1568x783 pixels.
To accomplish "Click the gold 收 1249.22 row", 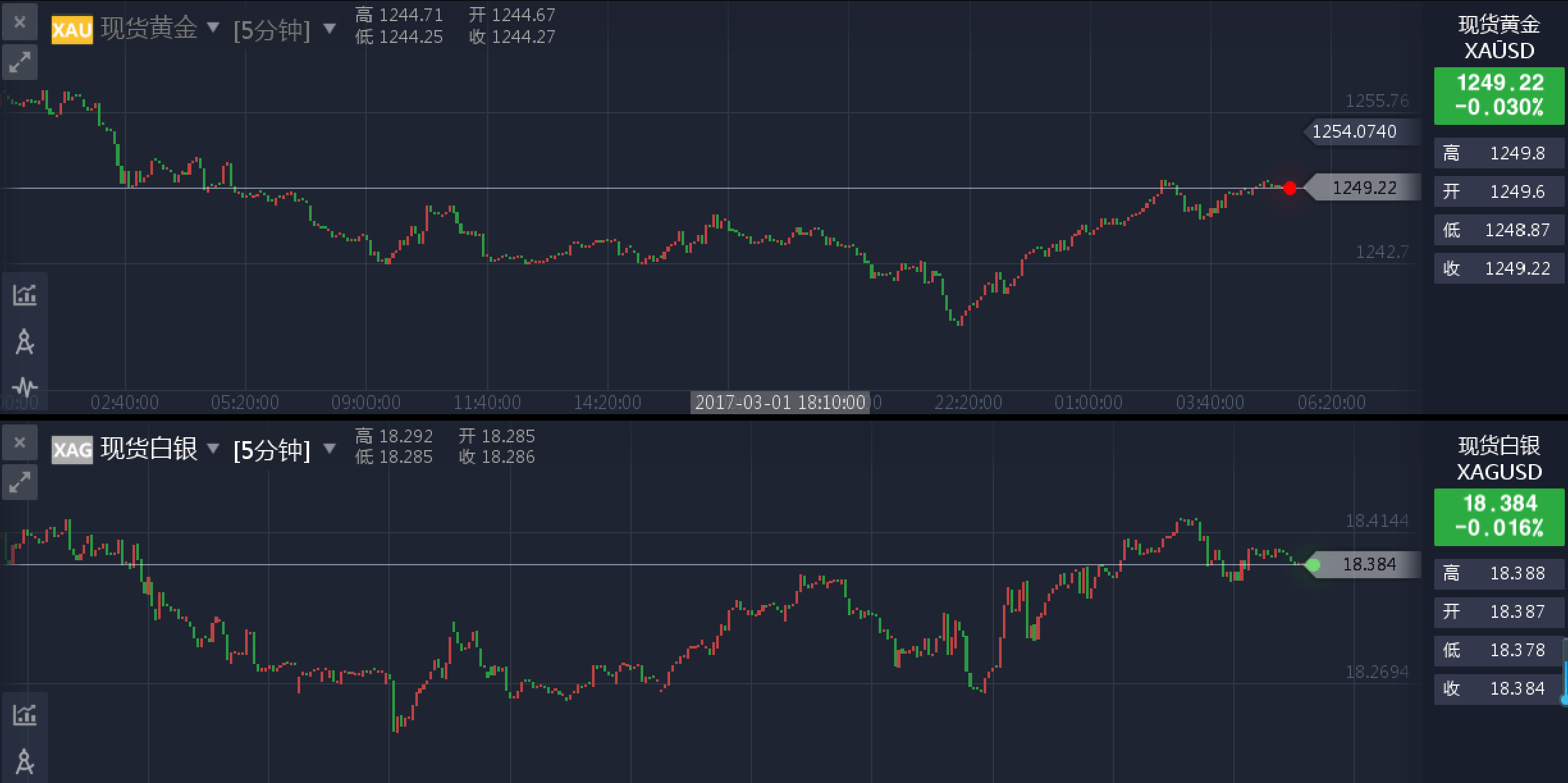I will [1499, 268].
